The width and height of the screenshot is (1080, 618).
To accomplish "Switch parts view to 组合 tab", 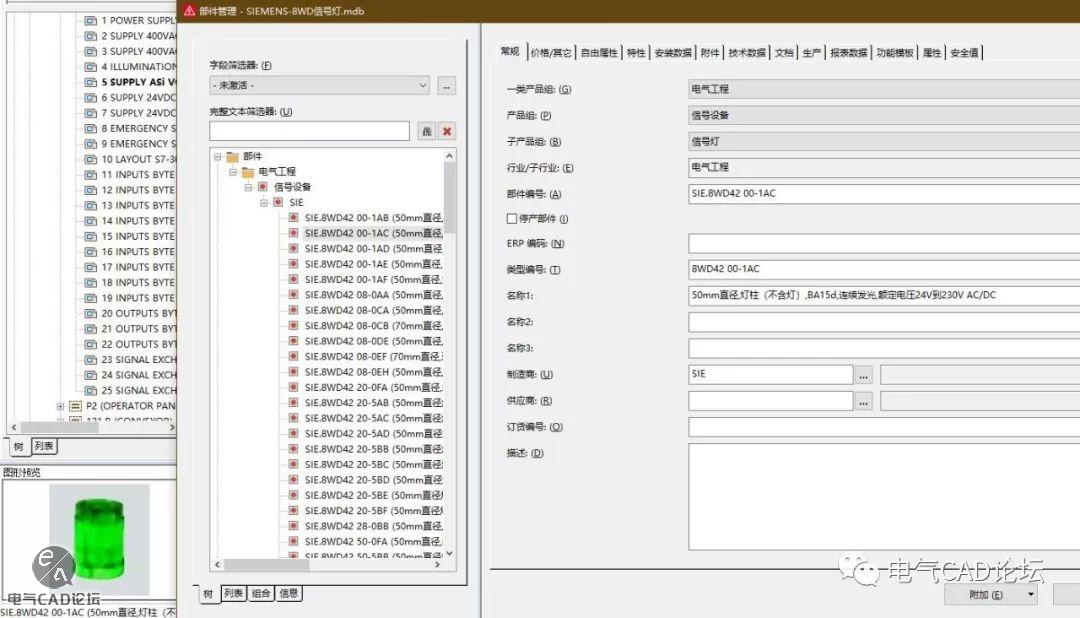I will [261, 593].
